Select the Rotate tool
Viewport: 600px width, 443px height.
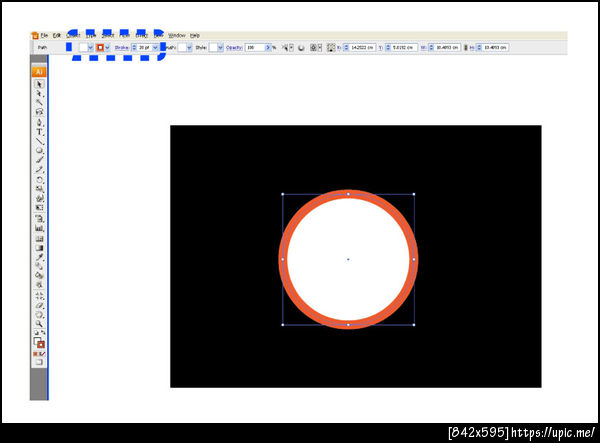tap(39, 180)
